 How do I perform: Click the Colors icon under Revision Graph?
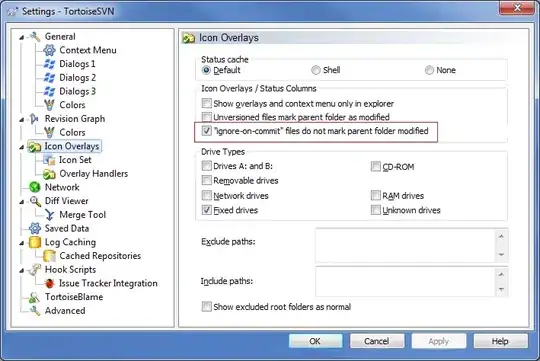49,133
